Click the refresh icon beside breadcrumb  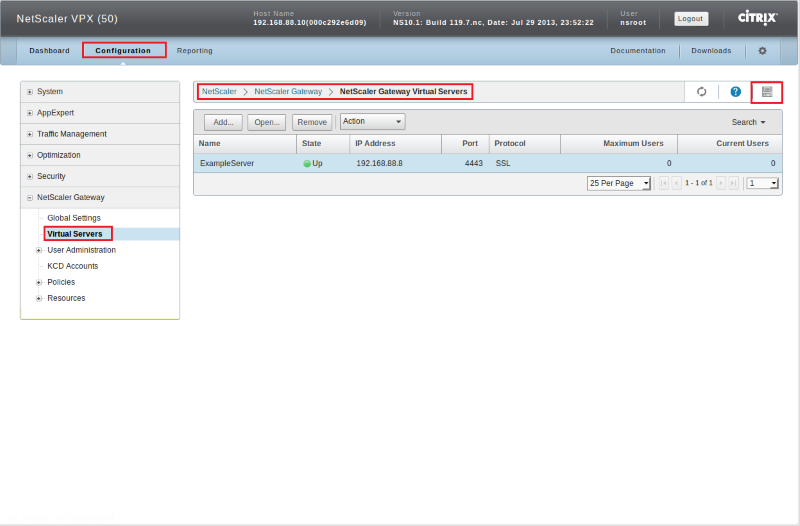pyautogui.click(x=702, y=92)
